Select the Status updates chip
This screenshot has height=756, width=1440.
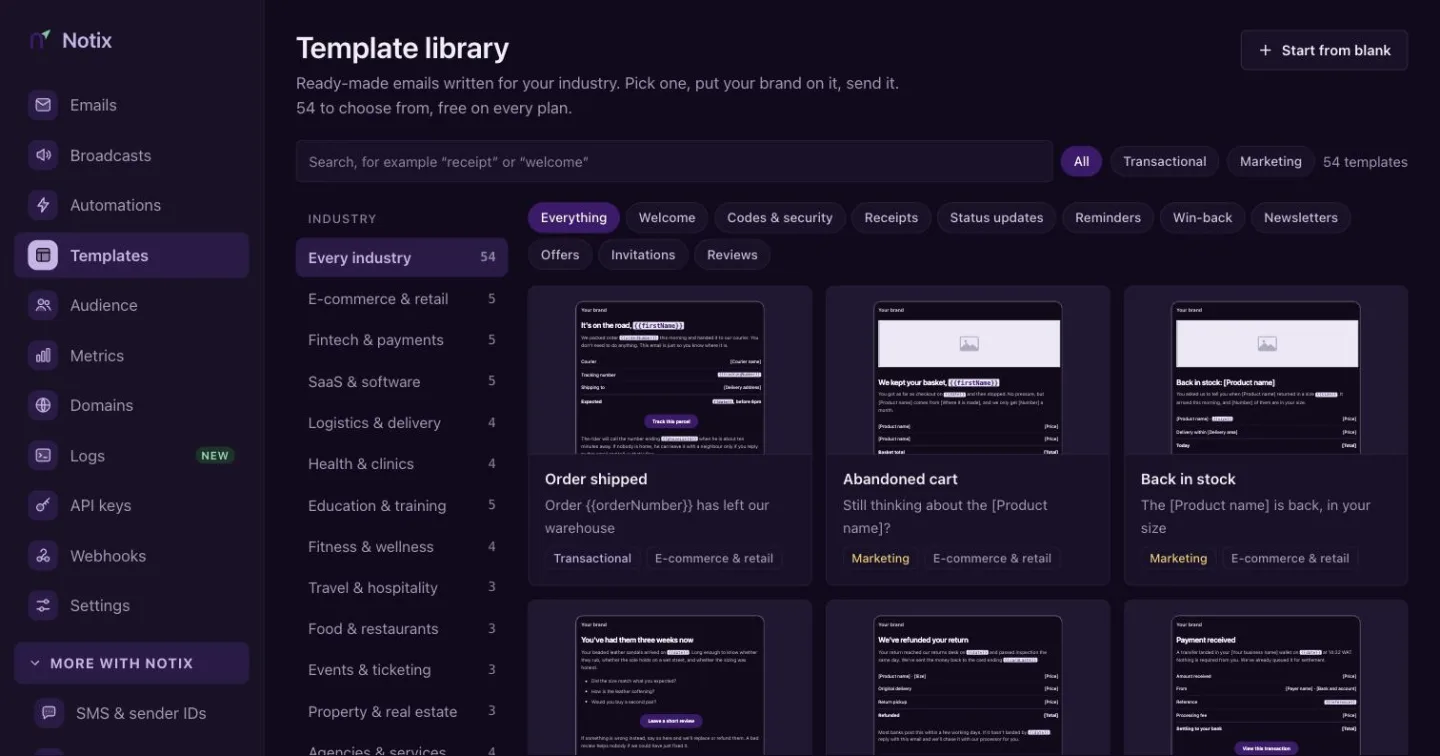coord(996,218)
